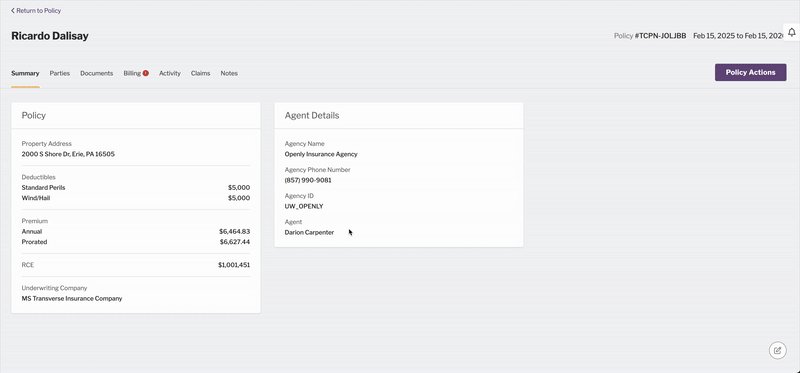
Task: Click the Ricardo Dalisay page heading
Action: pos(50,36)
